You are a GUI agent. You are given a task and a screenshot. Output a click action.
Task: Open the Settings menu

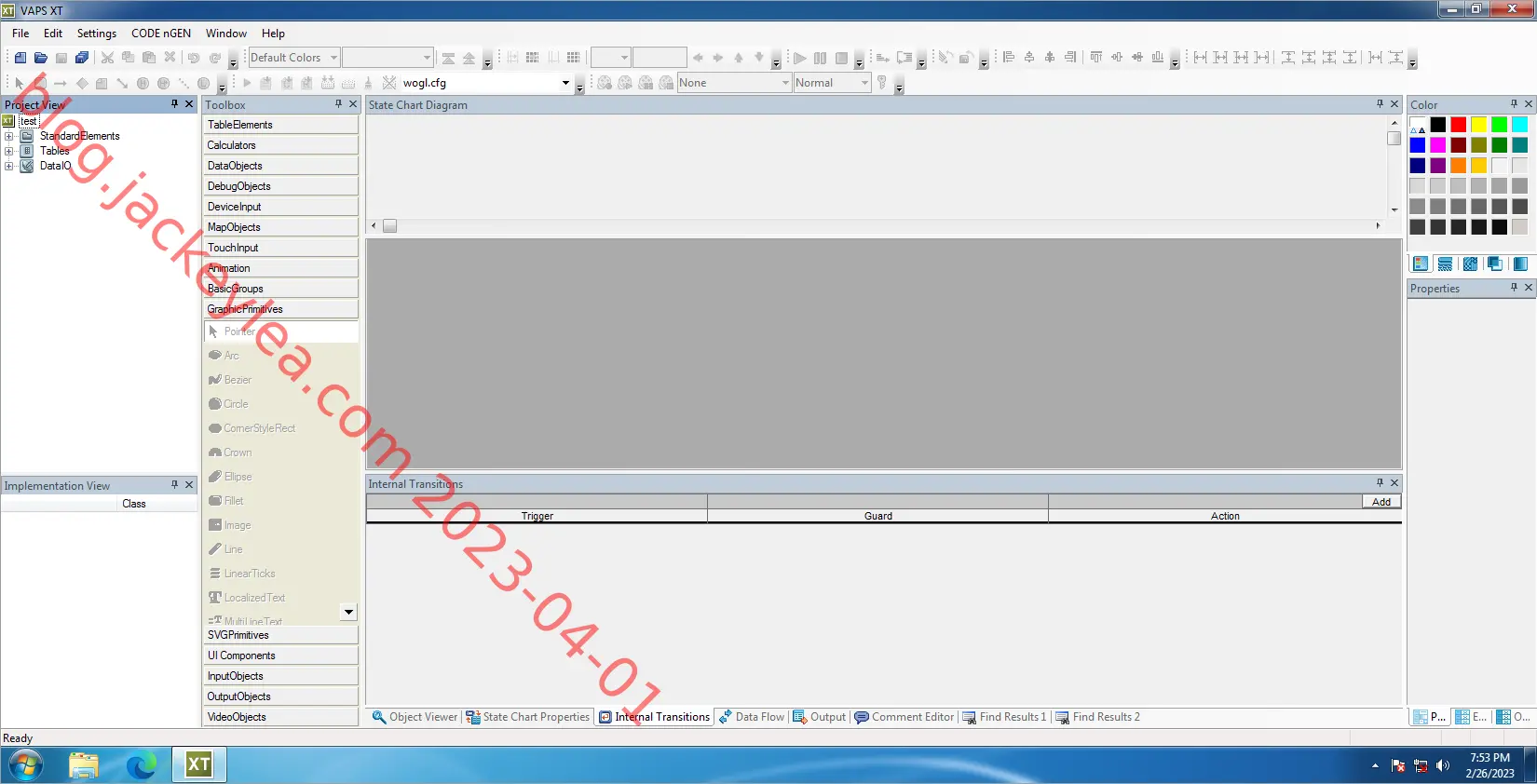coord(97,34)
